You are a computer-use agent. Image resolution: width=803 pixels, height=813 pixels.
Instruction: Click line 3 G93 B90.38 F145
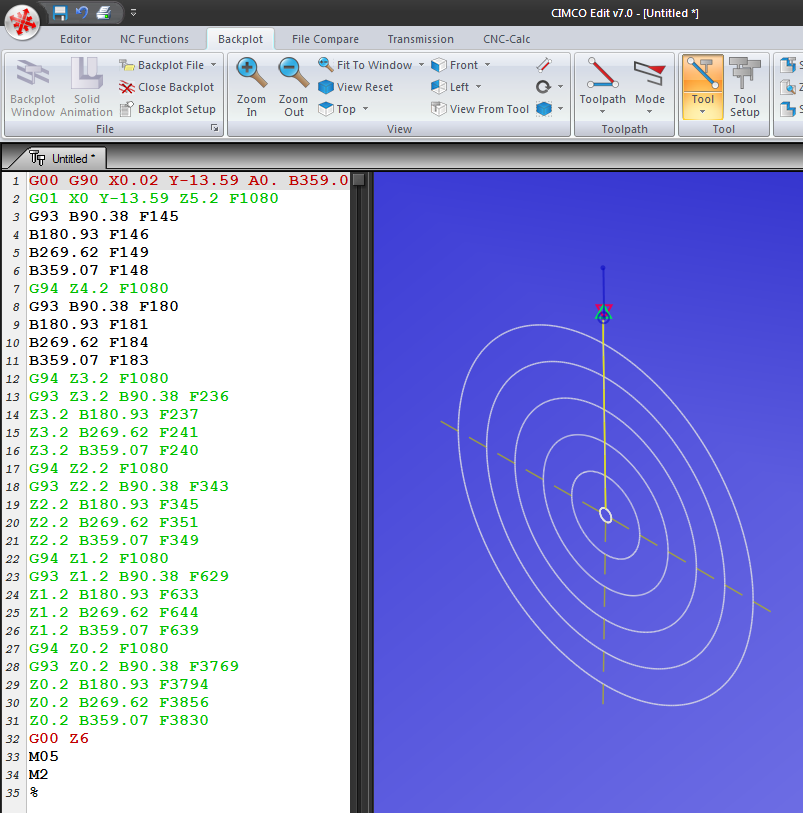(x=104, y=216)
